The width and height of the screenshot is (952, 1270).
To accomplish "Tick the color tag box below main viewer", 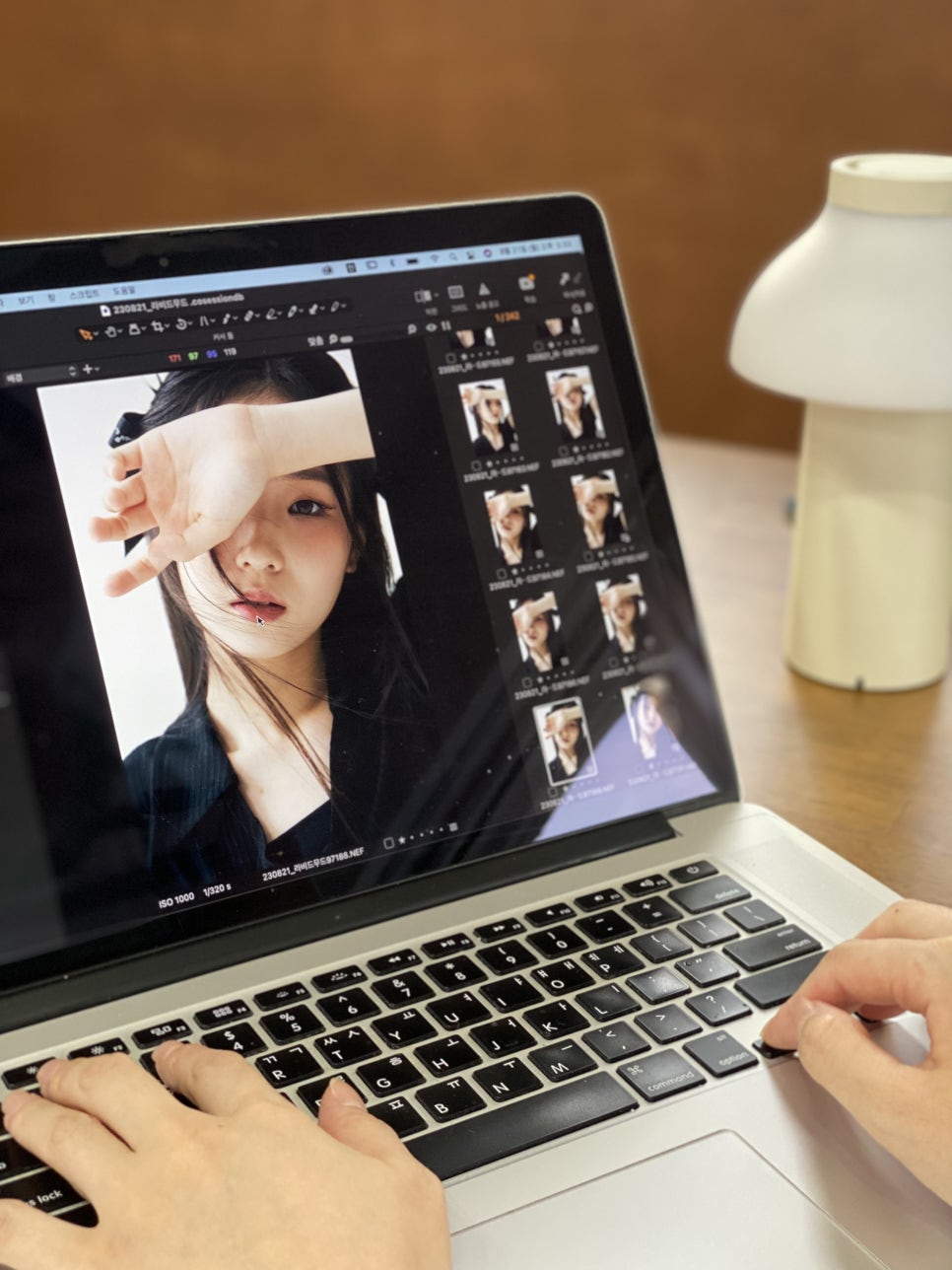I will (389, 843).
